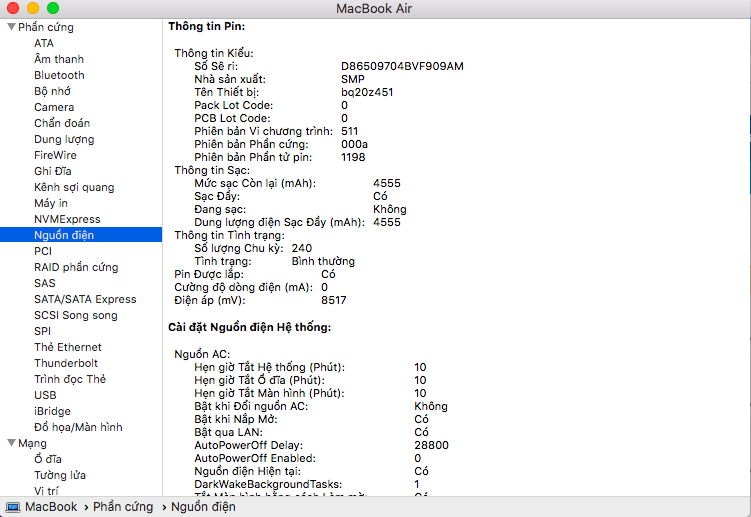This screenshot has height=517, width=751.
Task: Select the highlighted Nguồn điện entry
Action: tap(81, 235)
